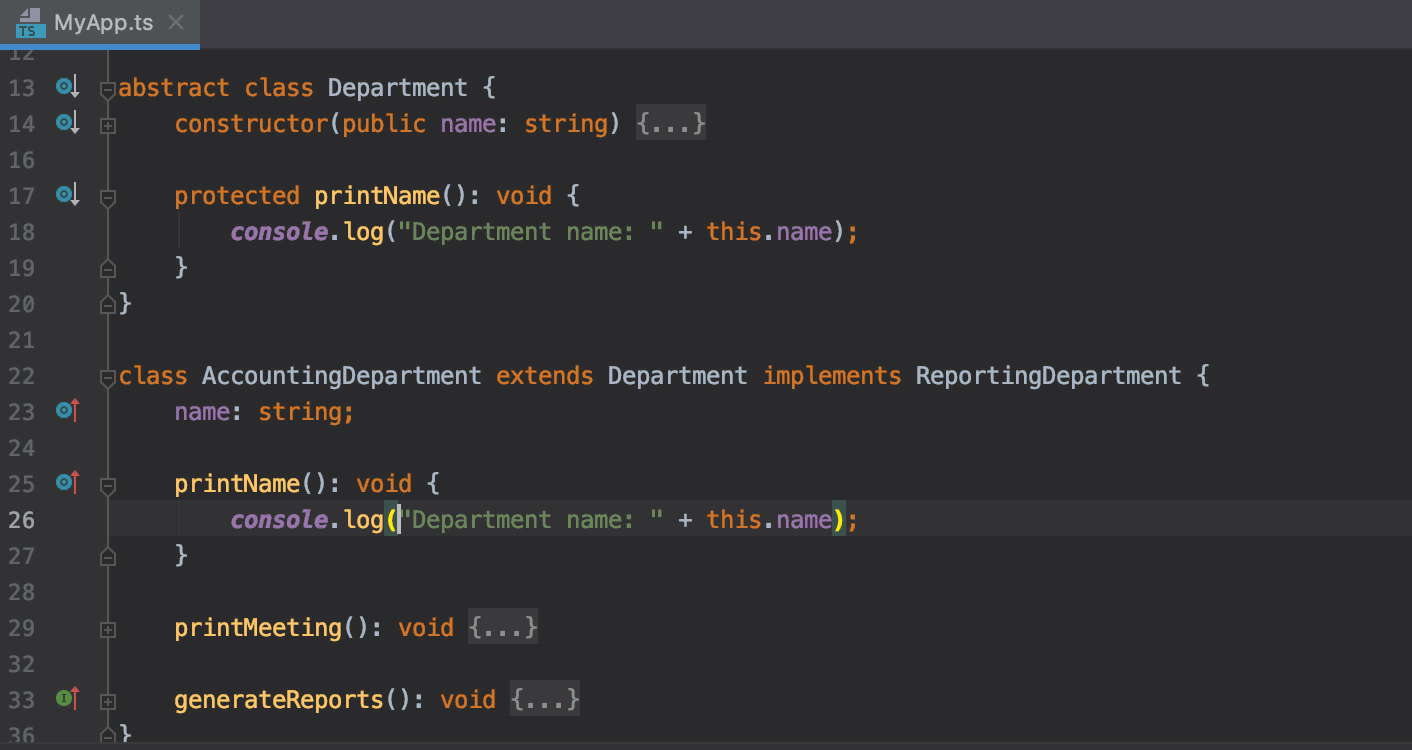
Task: Click the fold-end arrow icon at the Department closing brace
Action: point(107,304)
